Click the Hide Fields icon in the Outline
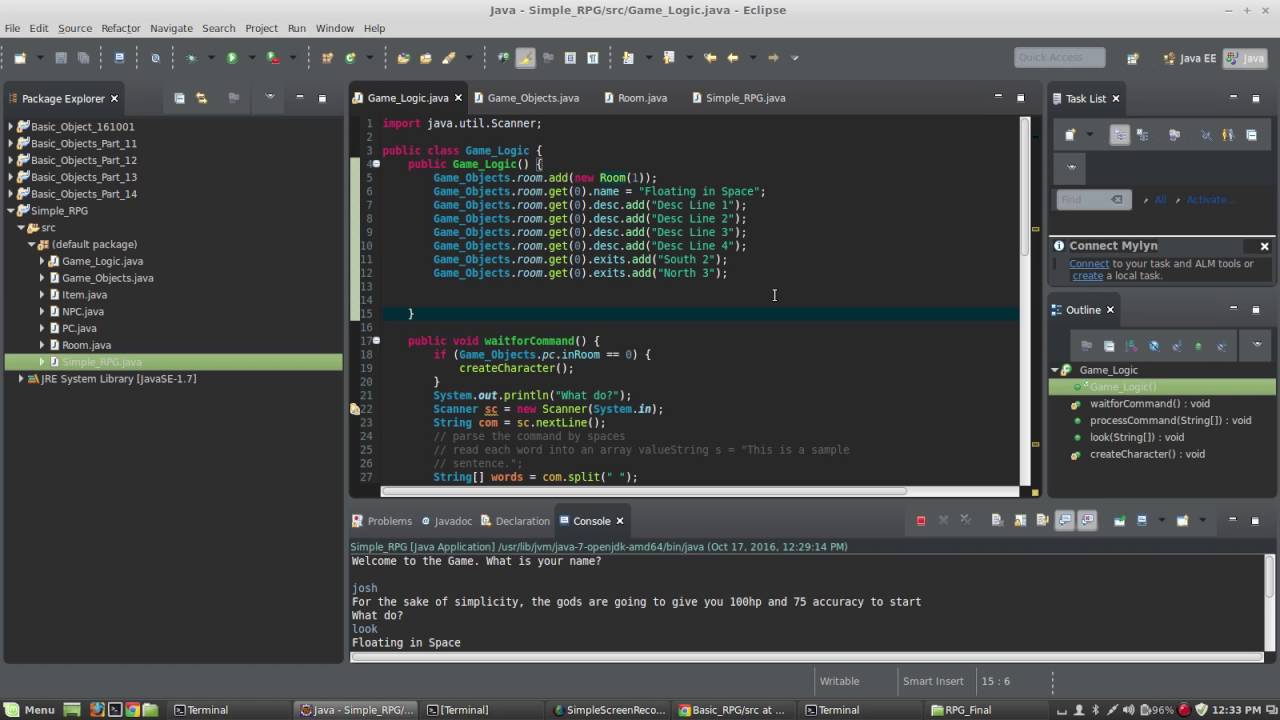1280x720 pixels. click(x=1154, y=346)
